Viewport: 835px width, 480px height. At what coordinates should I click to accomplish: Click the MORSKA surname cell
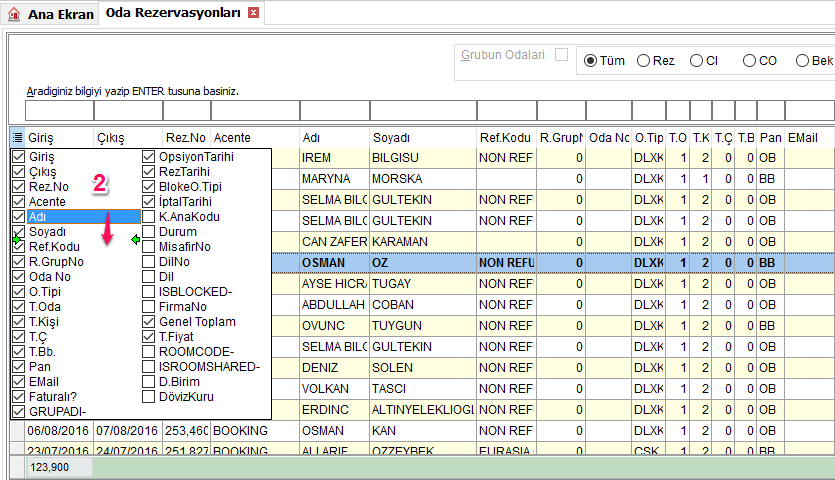[423, 178]
